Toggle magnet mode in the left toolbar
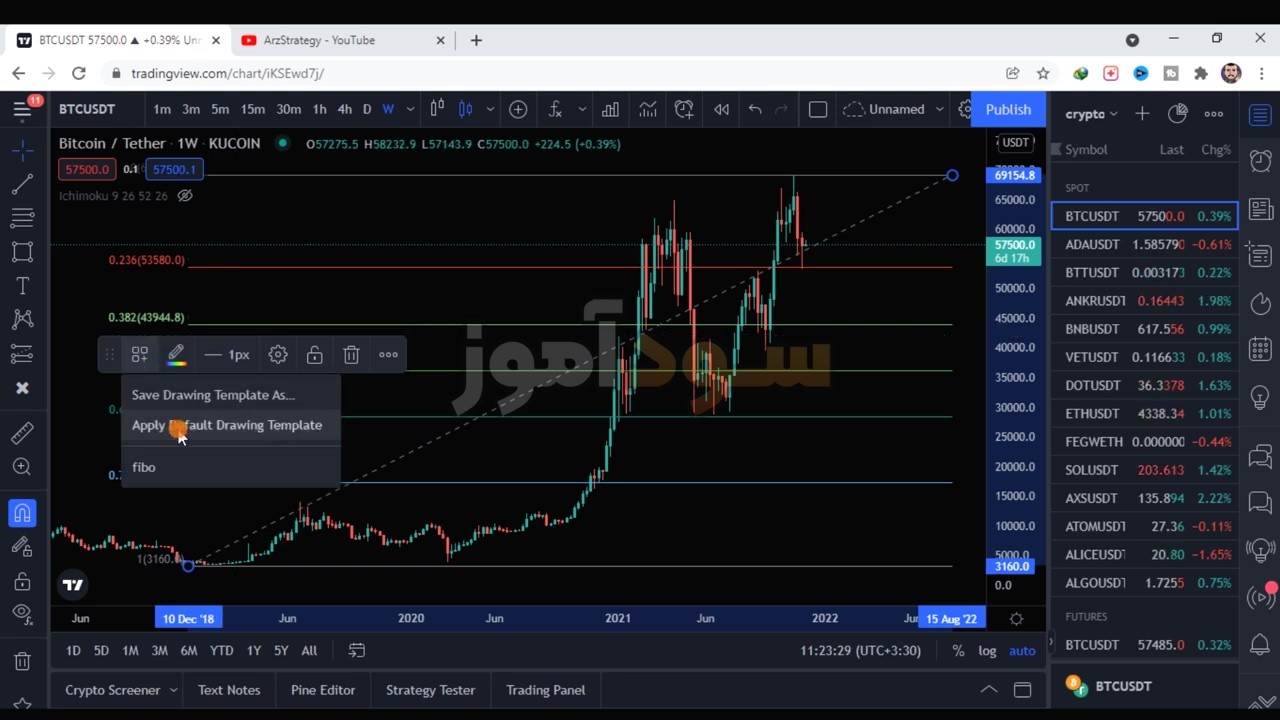 tap(22, 513)
